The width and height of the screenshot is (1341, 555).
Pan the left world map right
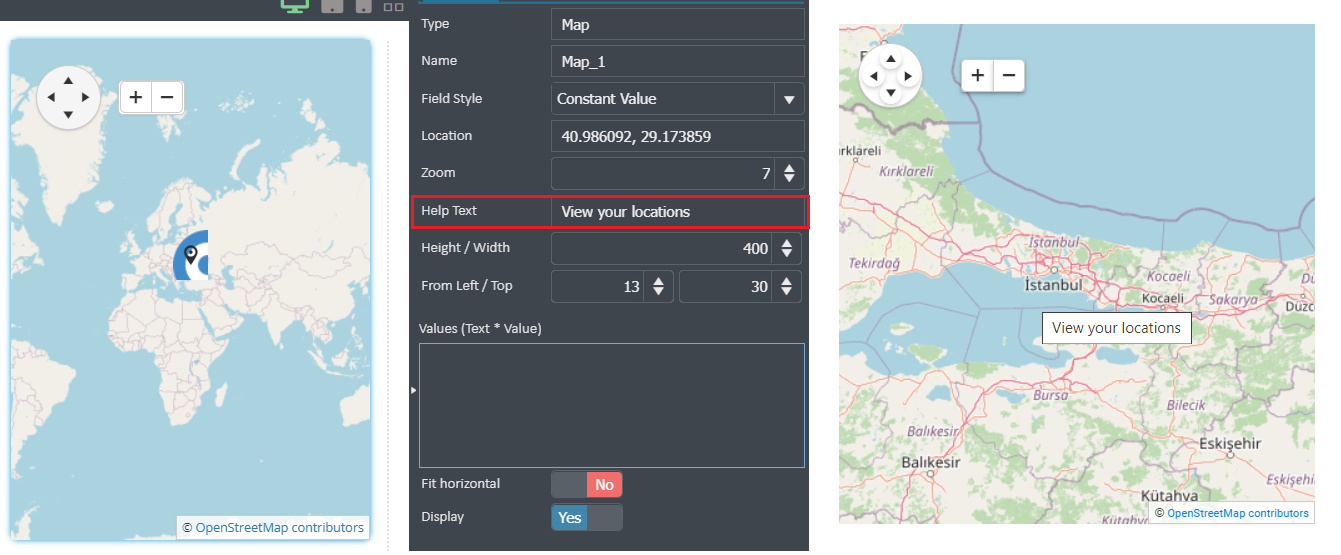[86, 97]
